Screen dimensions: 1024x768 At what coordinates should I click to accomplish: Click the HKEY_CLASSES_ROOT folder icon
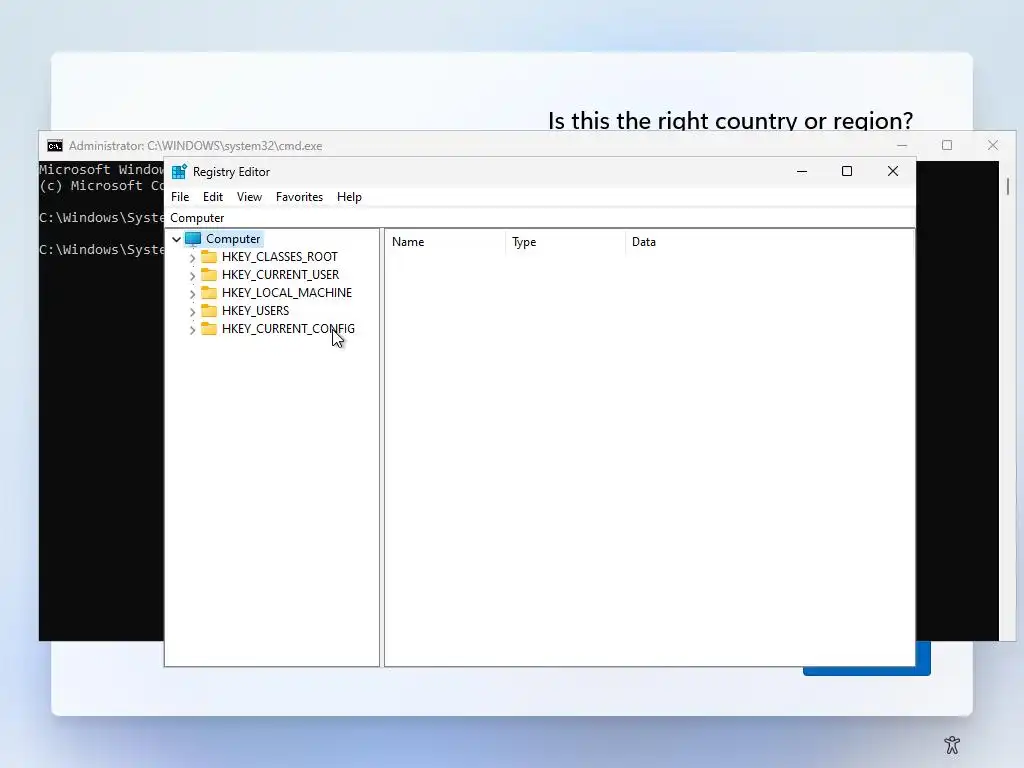click(209, 256)
